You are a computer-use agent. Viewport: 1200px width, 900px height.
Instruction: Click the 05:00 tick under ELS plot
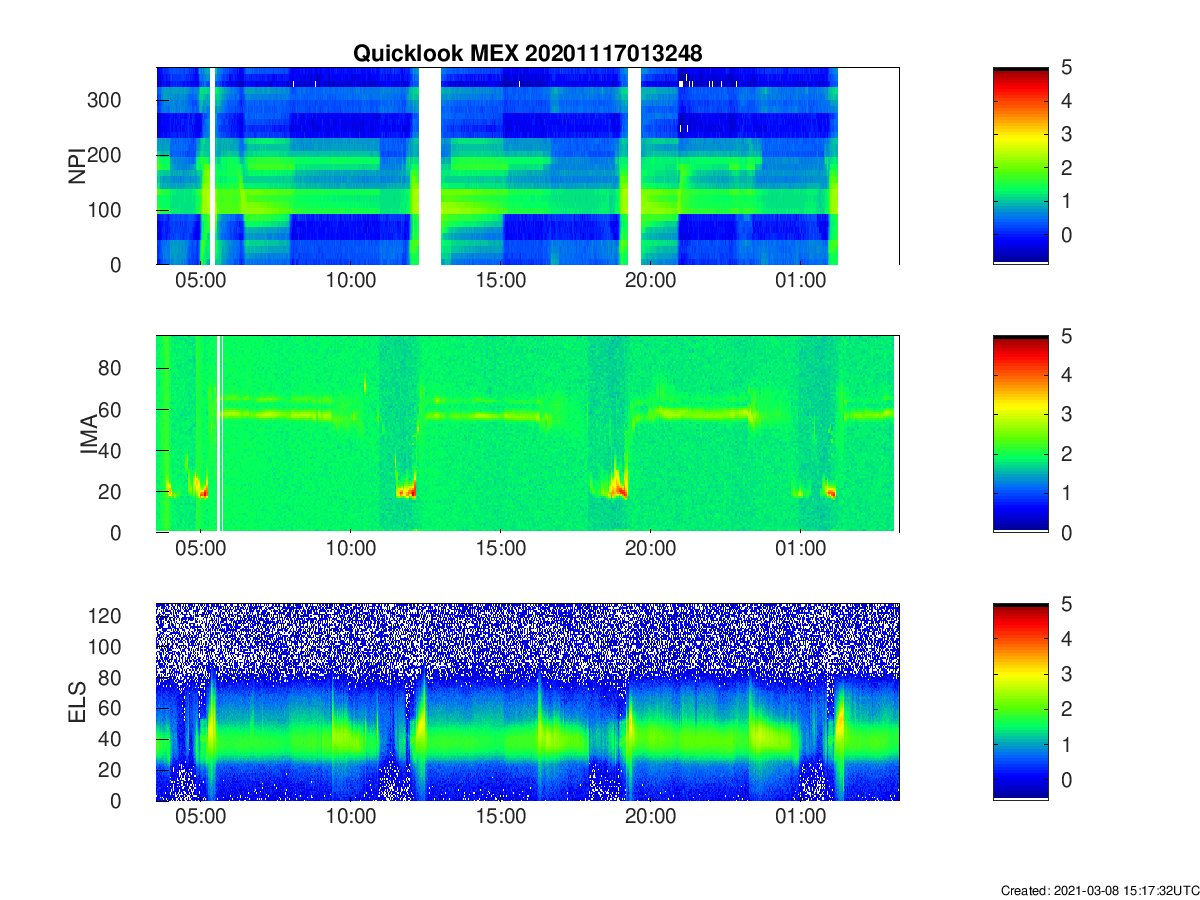coord(201,817)
